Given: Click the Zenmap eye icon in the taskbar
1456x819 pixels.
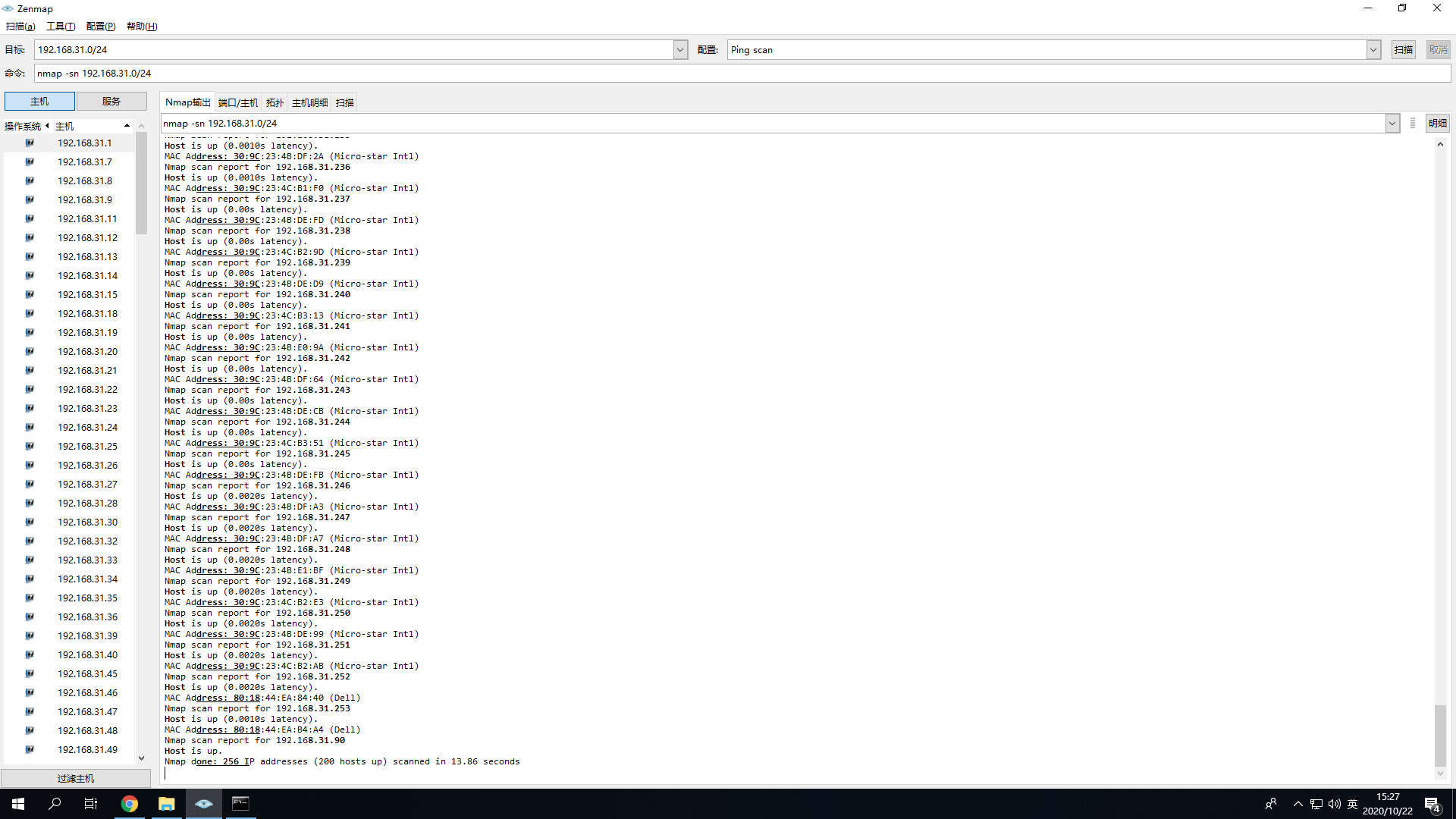Looking at the screenshot, I should coord(203,804).
